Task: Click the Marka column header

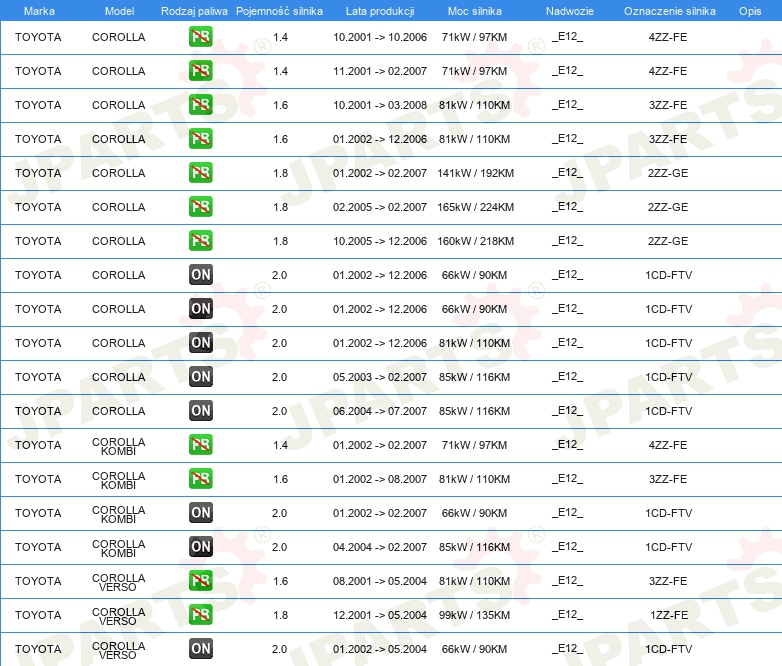Action: click(x=39, y=11)
